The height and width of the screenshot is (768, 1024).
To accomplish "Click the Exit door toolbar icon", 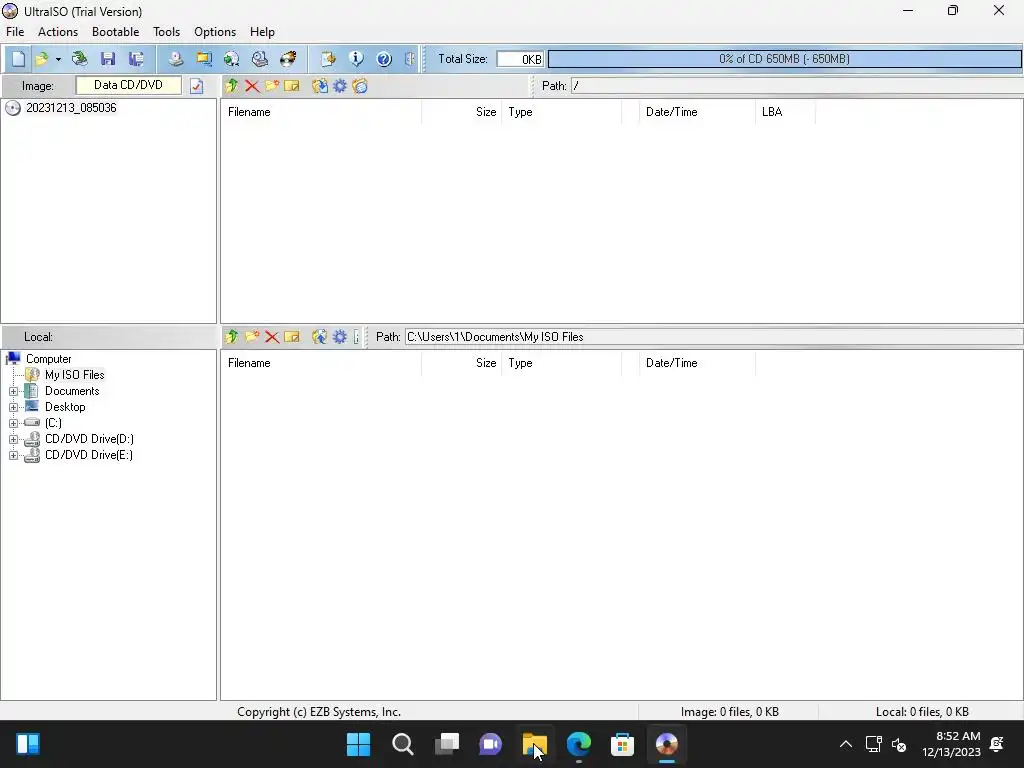I will [409, 59].
